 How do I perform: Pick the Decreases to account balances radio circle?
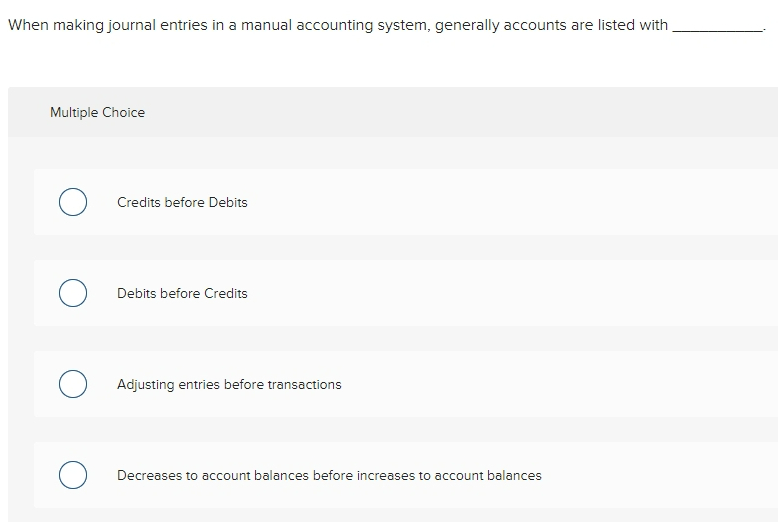tap(73, 475)
